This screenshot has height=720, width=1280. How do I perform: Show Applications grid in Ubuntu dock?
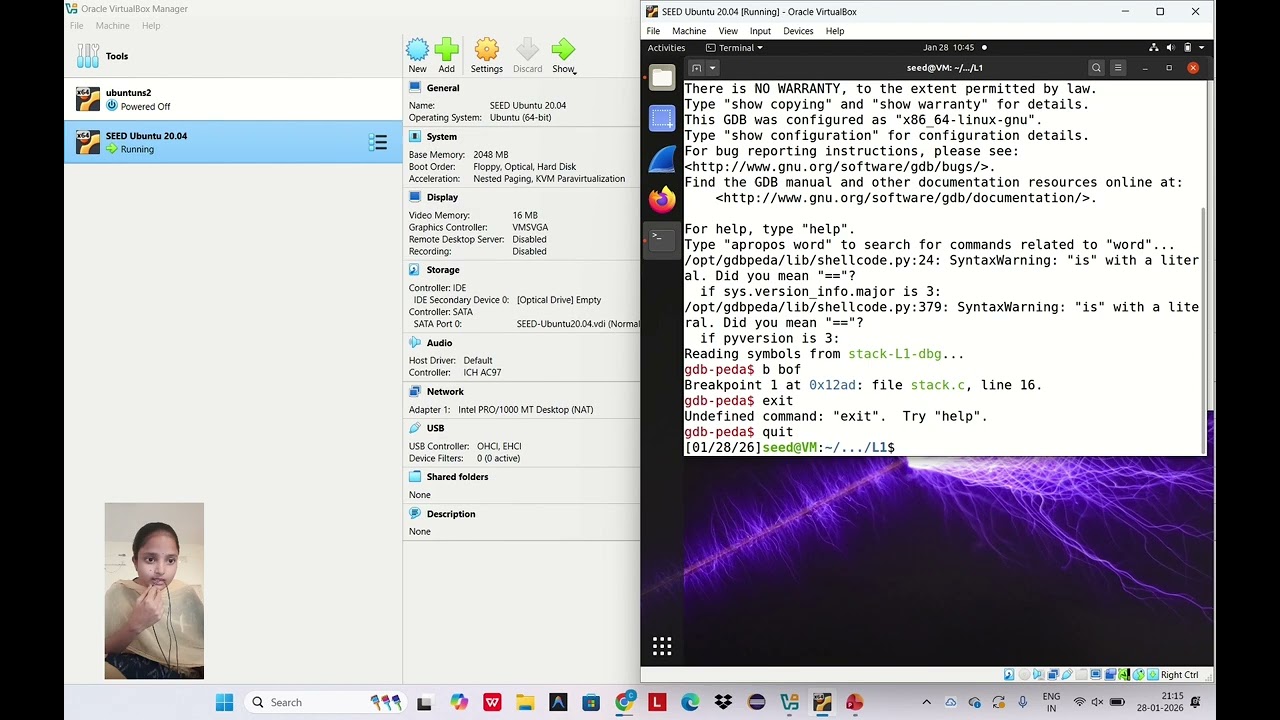point(662,646)
